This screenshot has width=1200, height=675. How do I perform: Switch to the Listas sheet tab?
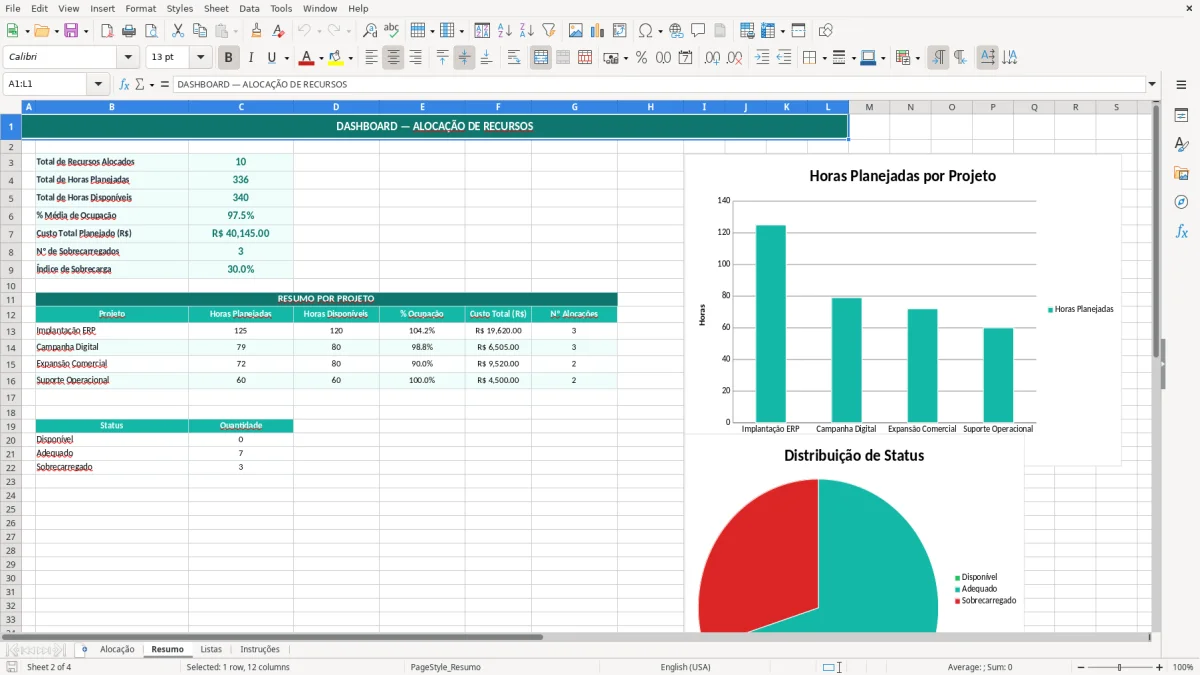[211, 650]
